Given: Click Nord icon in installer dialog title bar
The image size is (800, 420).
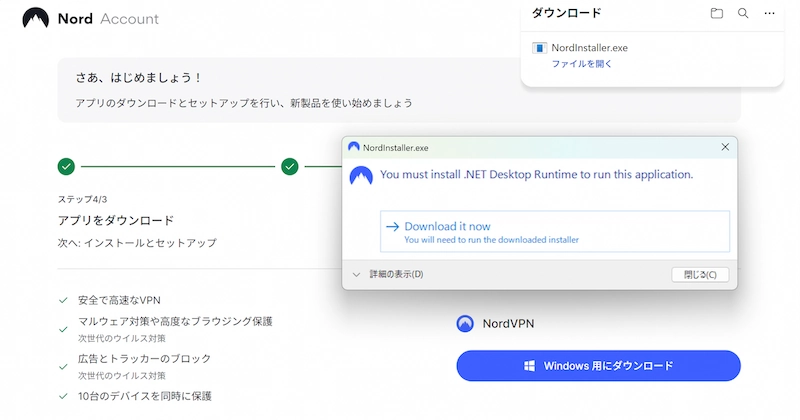Looking at the screenshot, I should point(354,147).
